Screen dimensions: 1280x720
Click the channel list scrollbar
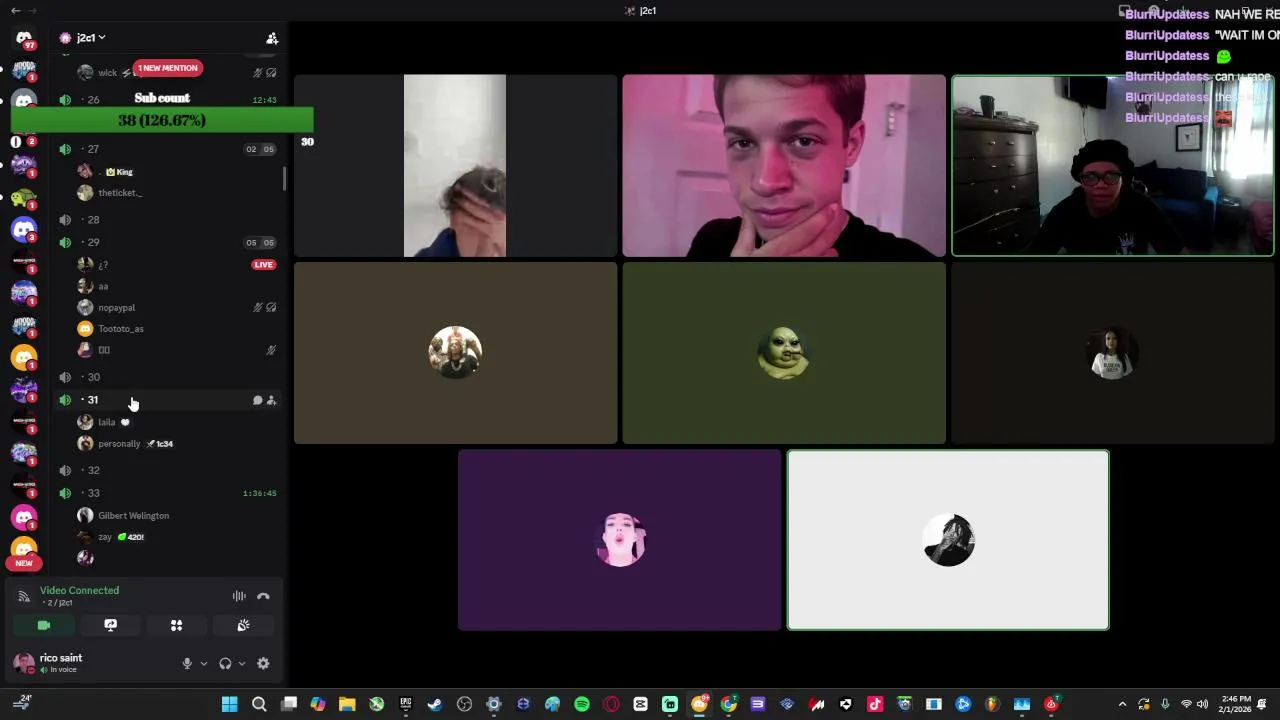286,178
